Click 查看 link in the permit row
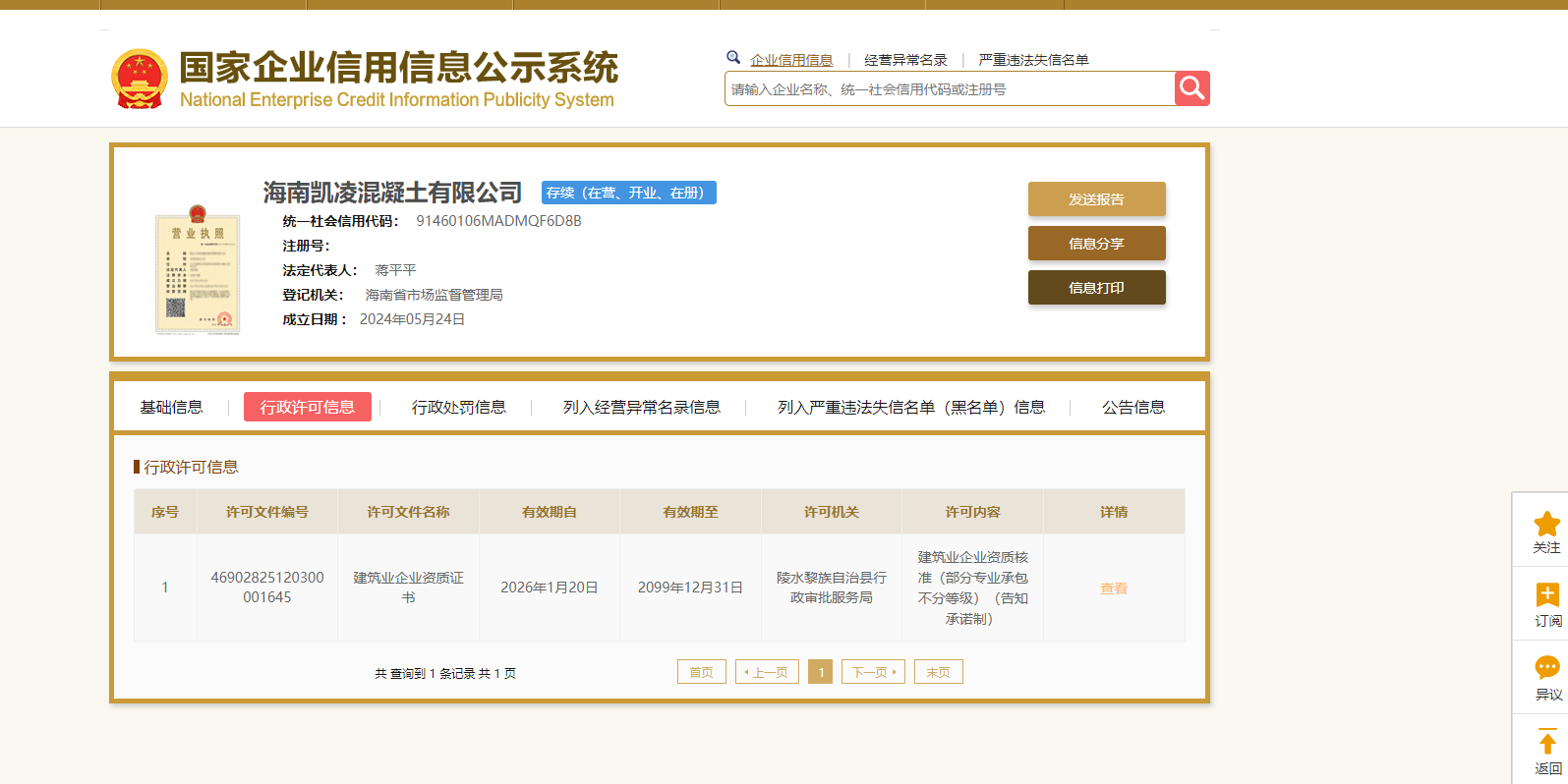 pos(1113,588)
